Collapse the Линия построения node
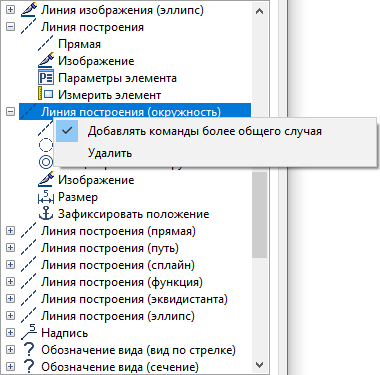 10,27
